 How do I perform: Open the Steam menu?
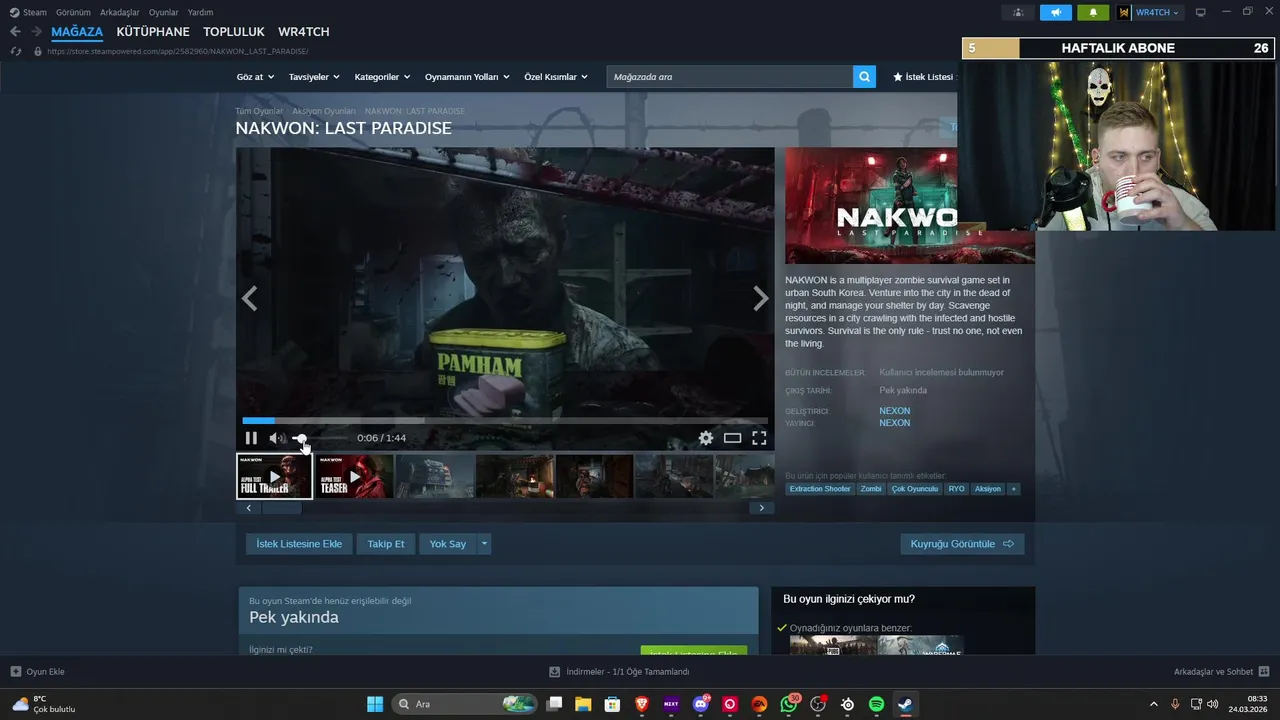[28, 12]
